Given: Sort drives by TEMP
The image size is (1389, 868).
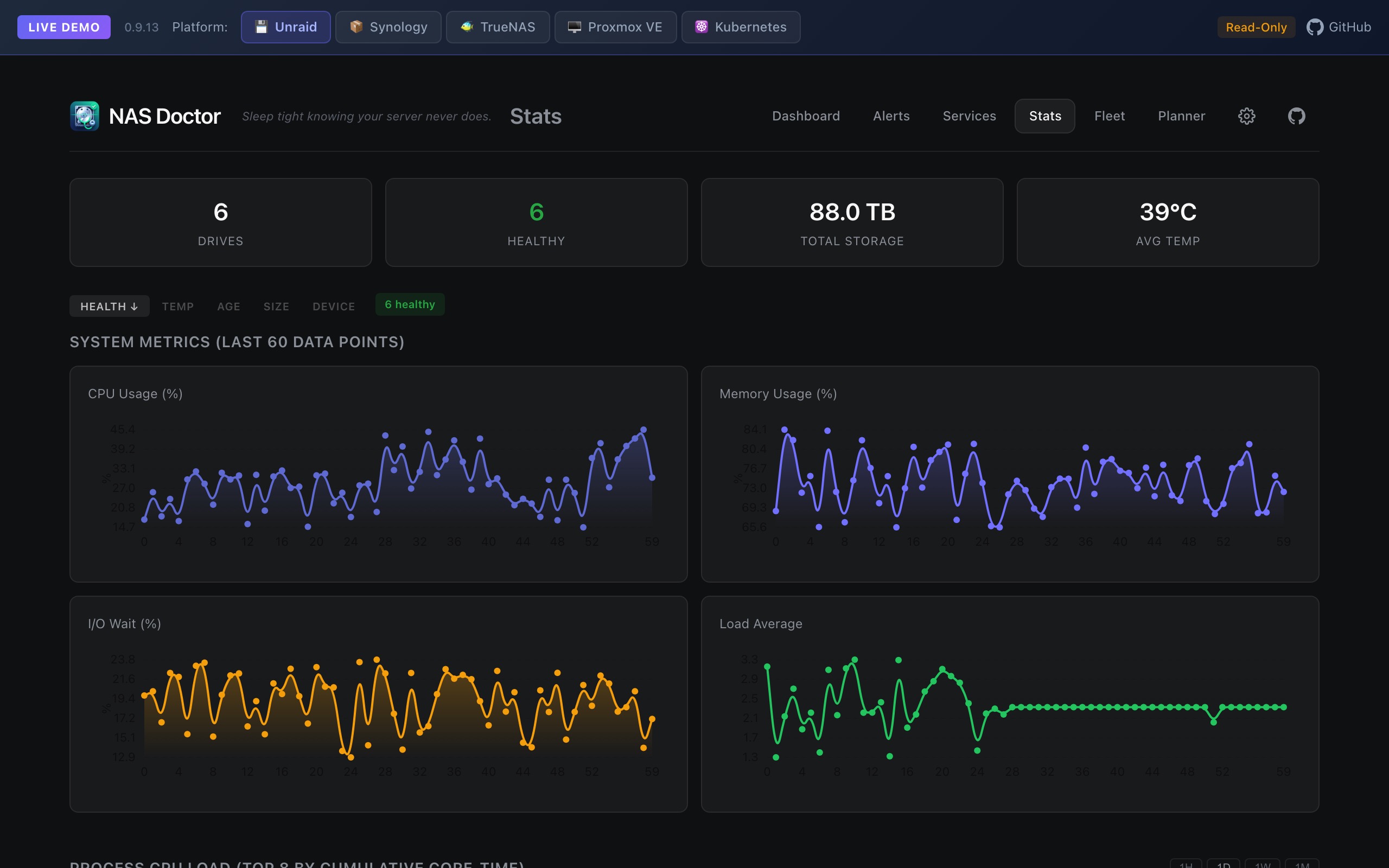Looking at the screenshot, I should [178, 306].
